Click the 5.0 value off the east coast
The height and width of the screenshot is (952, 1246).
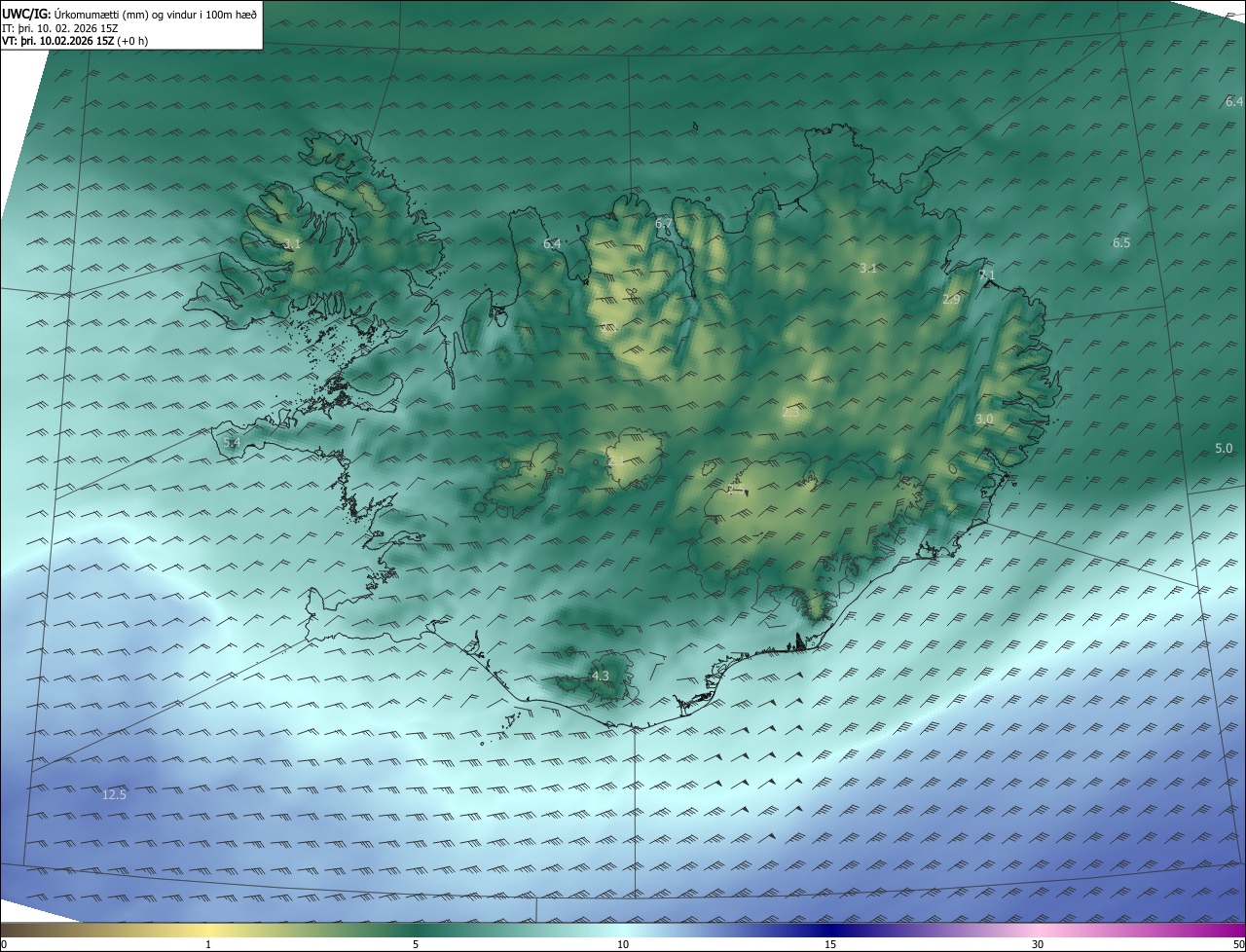1224,448
